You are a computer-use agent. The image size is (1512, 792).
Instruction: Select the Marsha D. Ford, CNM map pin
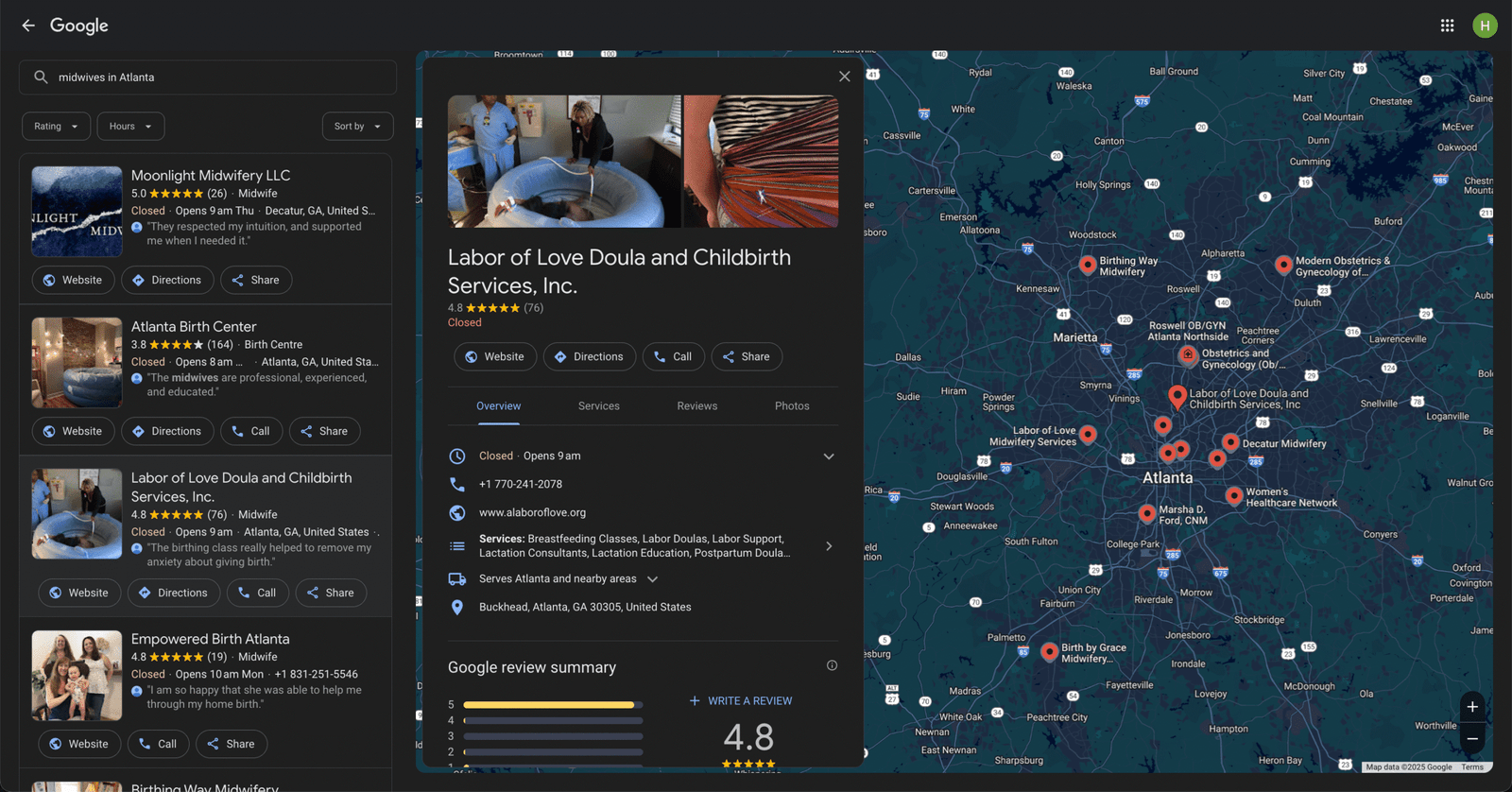pyautogui.click(x=1147, y=513)
